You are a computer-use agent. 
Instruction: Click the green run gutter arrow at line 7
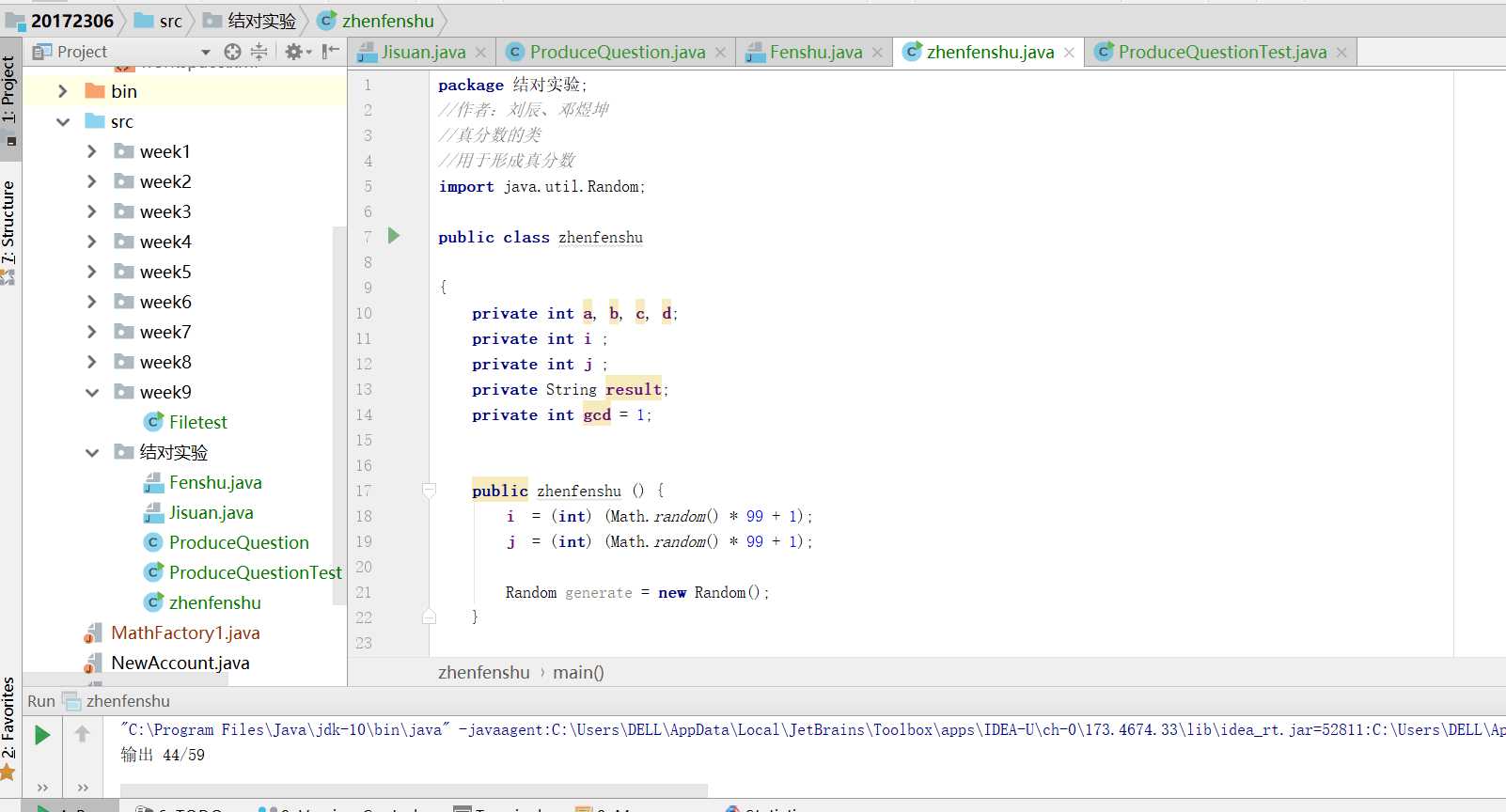coord(394,236)
